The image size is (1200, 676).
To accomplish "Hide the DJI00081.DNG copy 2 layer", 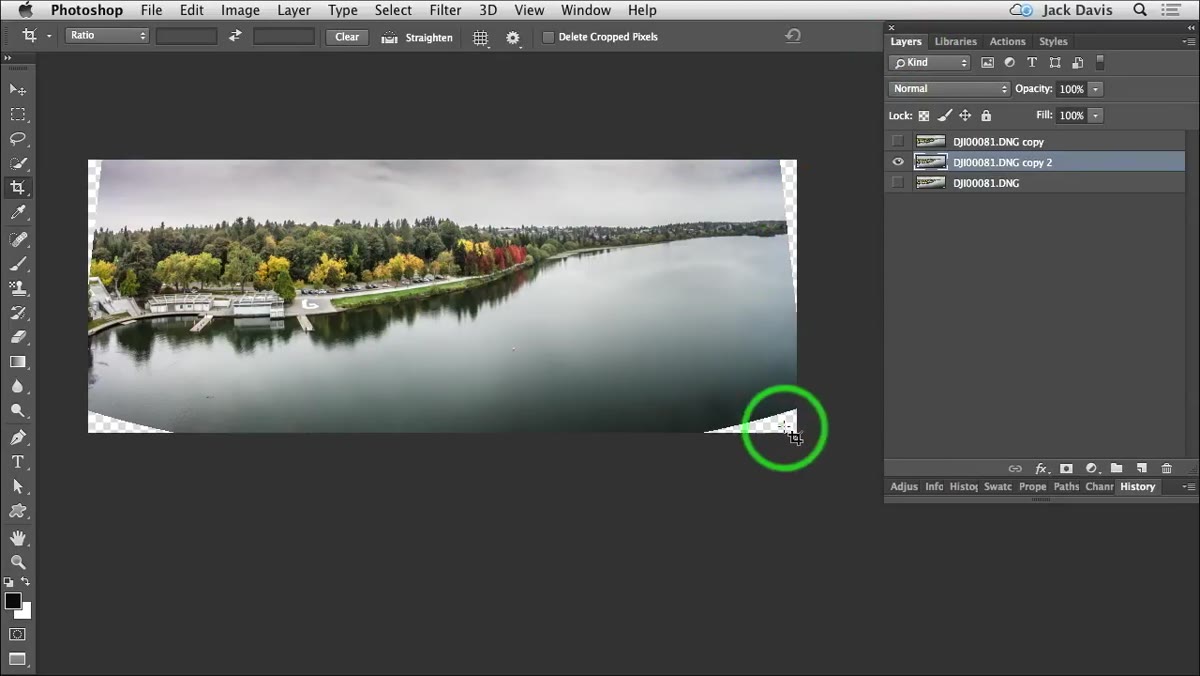I will (x=898, y=162).
